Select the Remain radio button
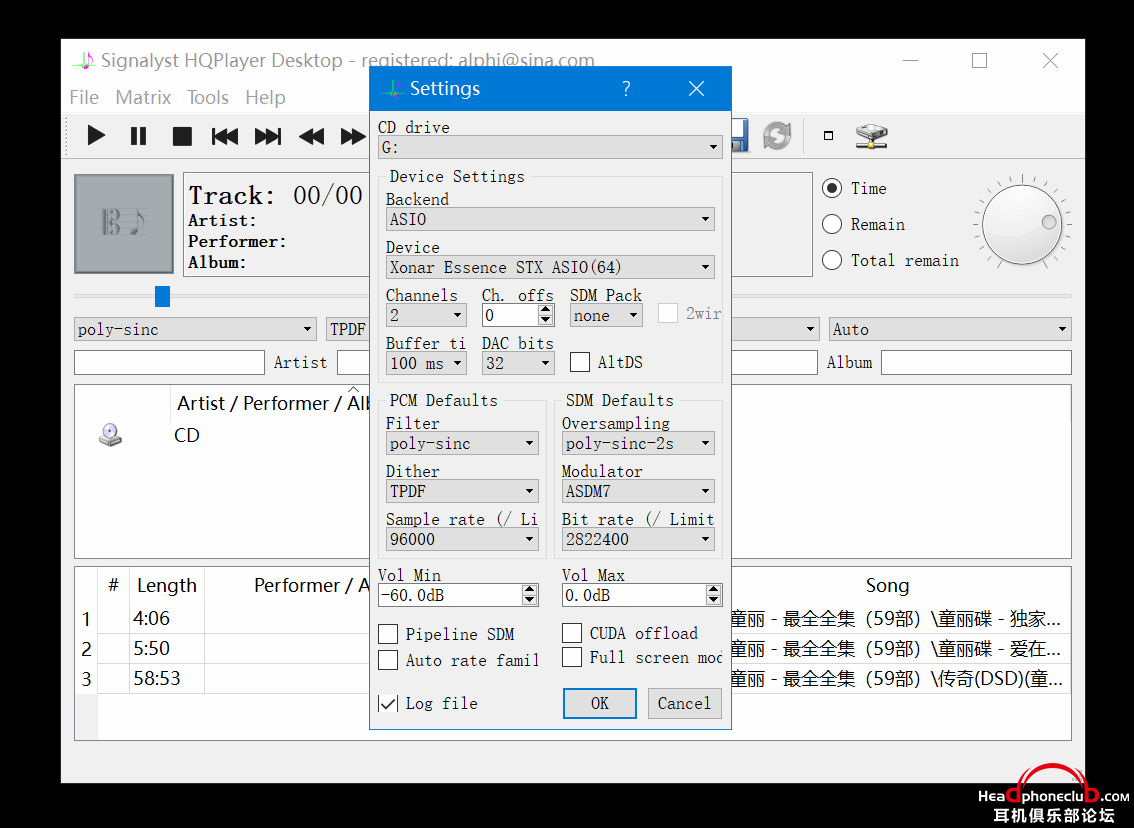Image resolution: width=1134 pixels, height=828 pixels. point(832,224)
